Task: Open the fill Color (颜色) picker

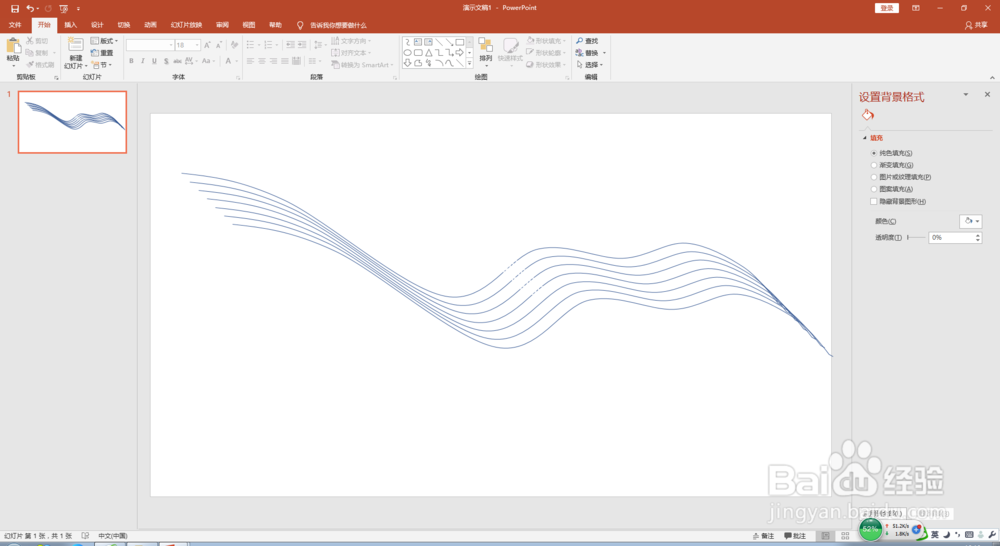Action: [x=971, y=221]
